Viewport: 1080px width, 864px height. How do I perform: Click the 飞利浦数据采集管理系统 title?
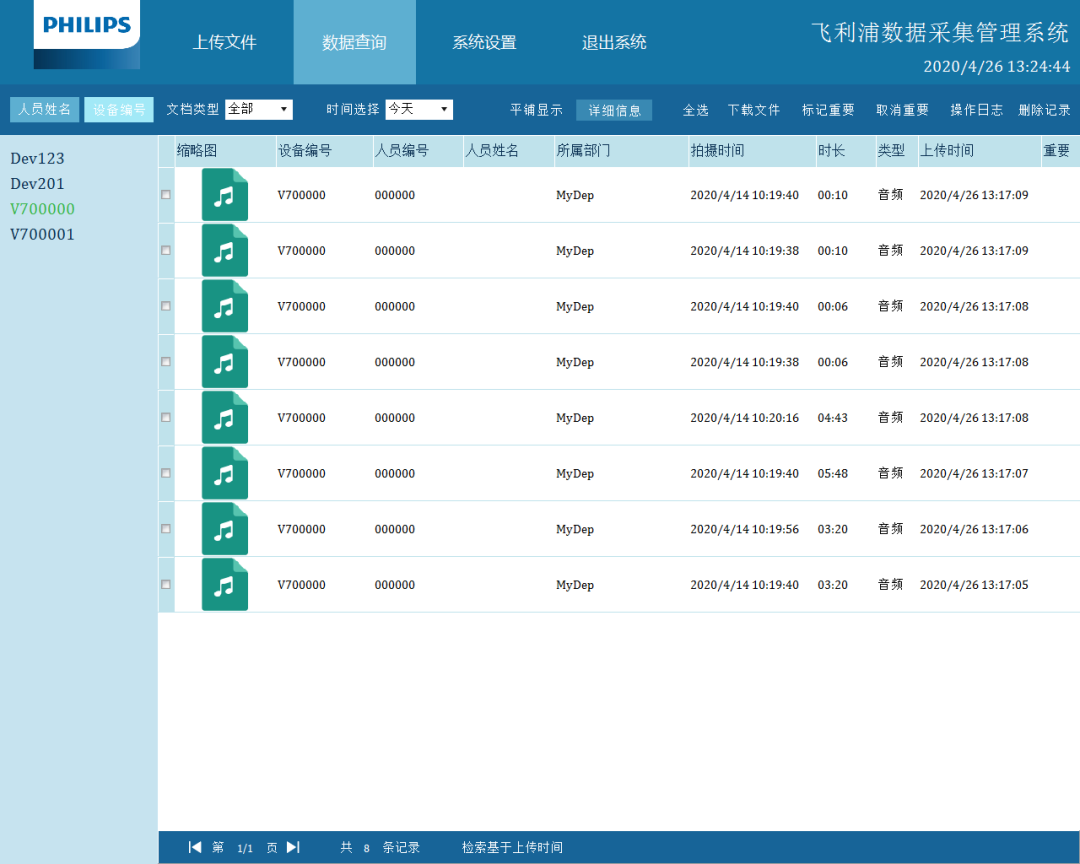[940, 32]
